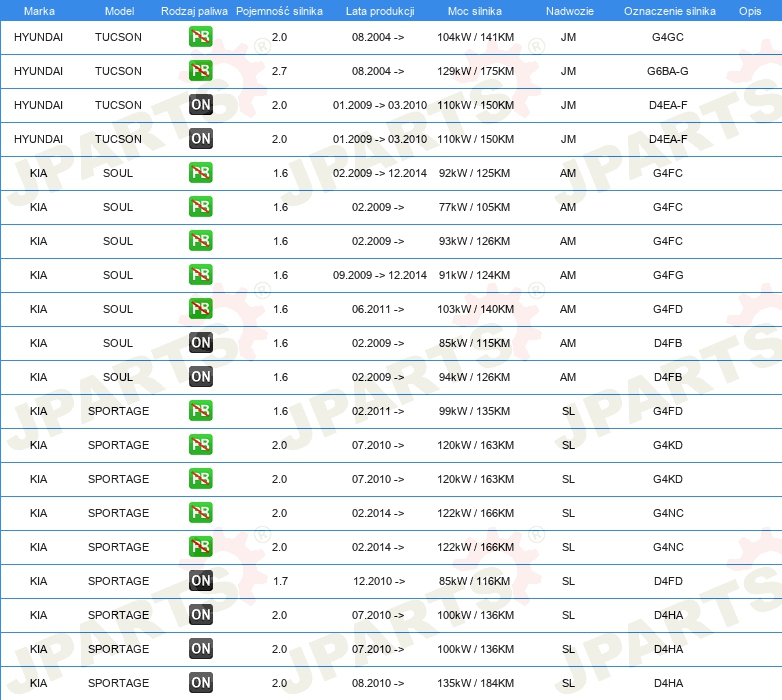The width and height of the screenshot is (782, 700).
Task: Click diesel ON icon for Soul 85kW row
Action: pyautogui.click(x=200, y=343)
